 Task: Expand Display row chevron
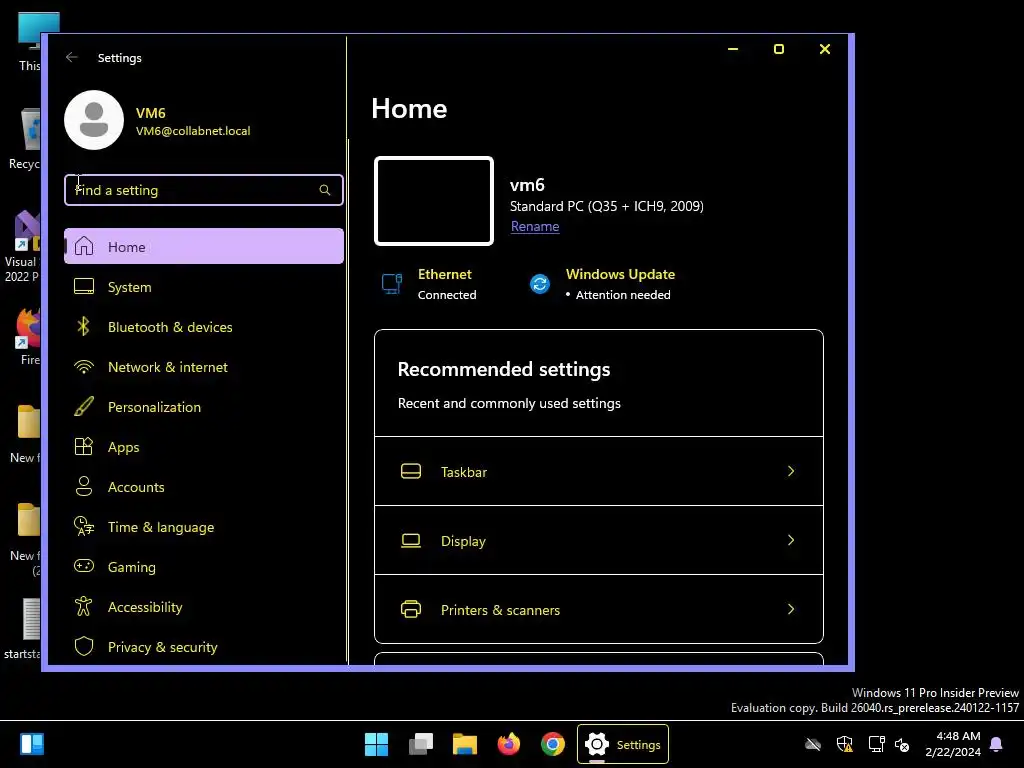click(791, 540)
